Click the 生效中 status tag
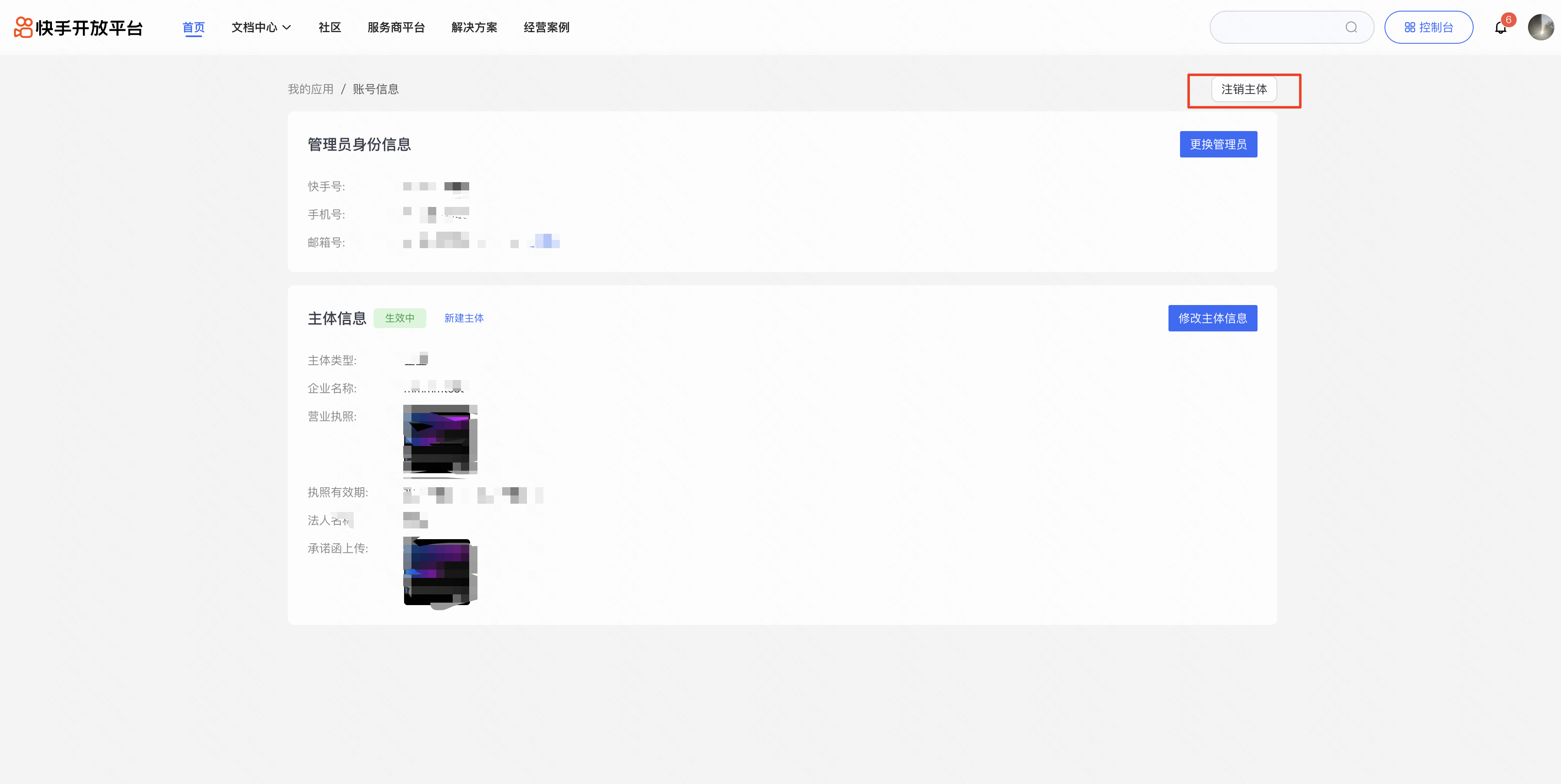 point(400,318)
